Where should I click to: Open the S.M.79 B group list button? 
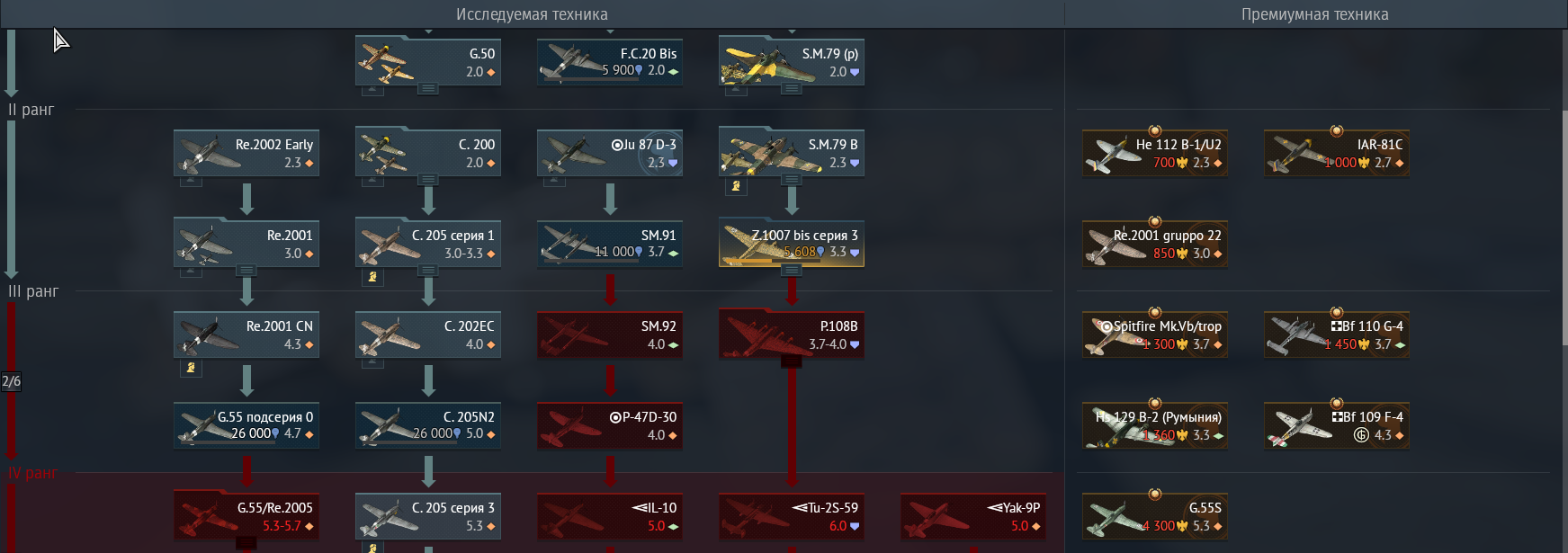click(x=792, y=179)
